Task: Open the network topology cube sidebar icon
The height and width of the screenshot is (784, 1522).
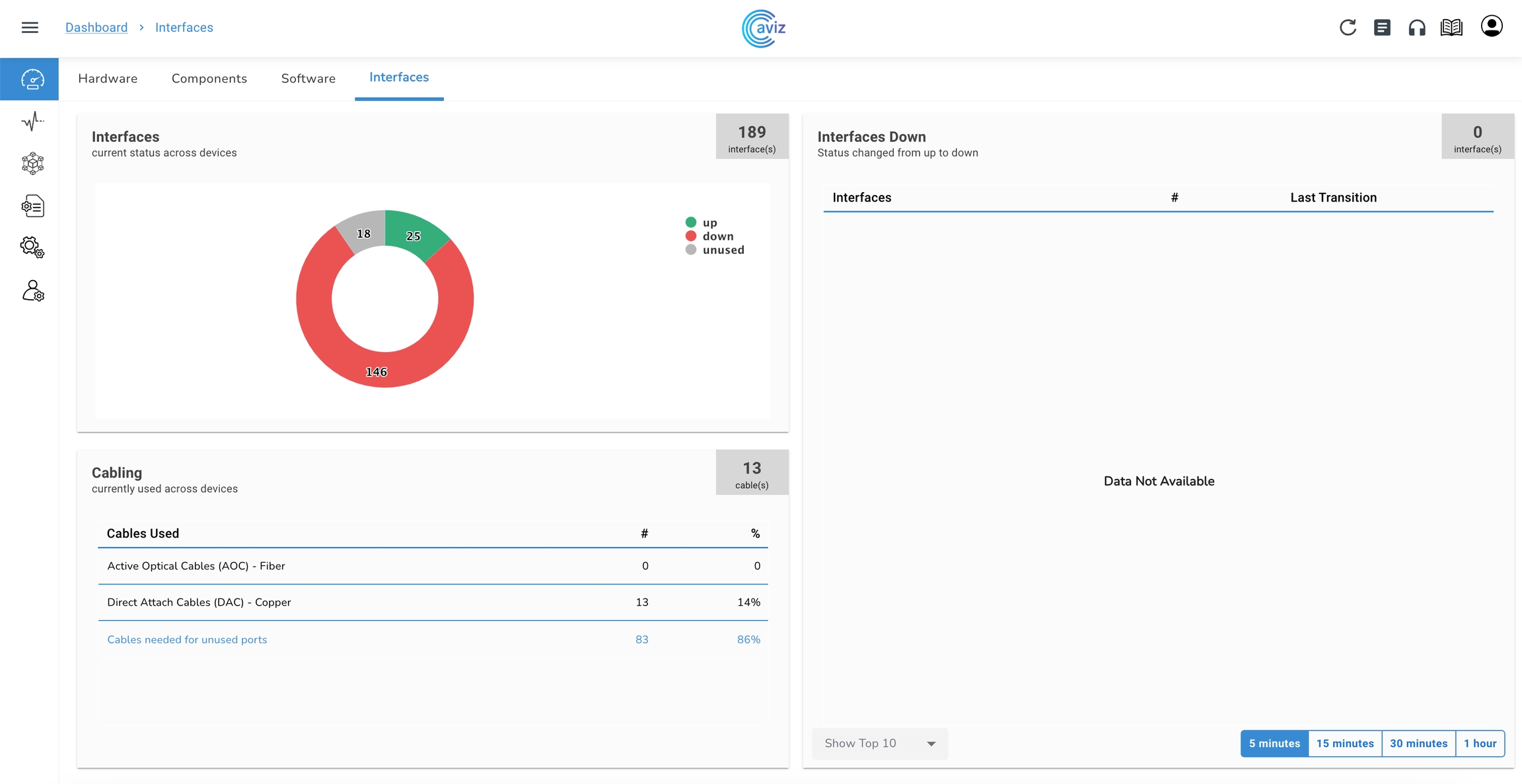Action: click(32, 163)
